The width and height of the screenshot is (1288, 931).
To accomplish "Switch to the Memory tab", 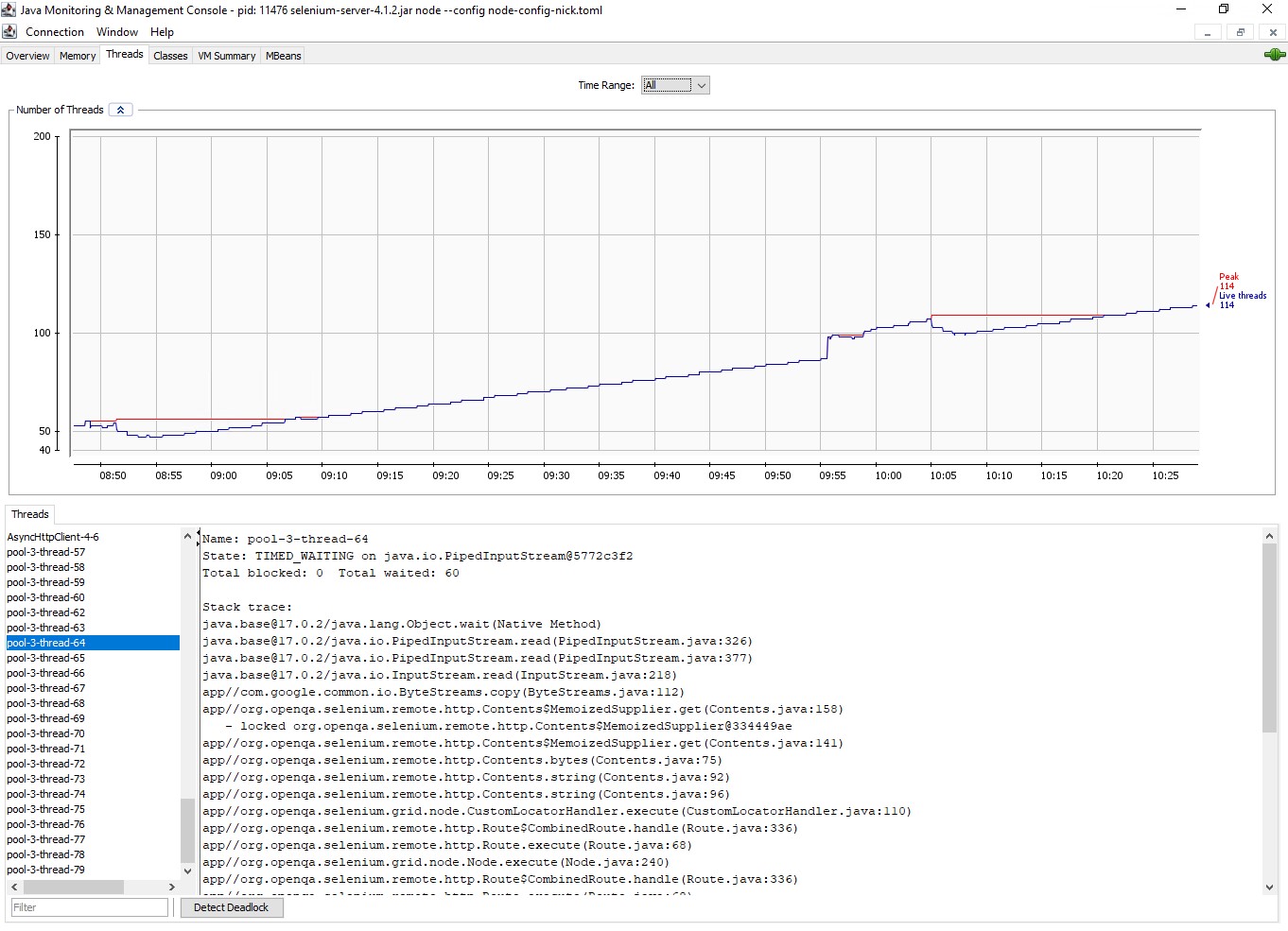I will click(x=77, y=56).
